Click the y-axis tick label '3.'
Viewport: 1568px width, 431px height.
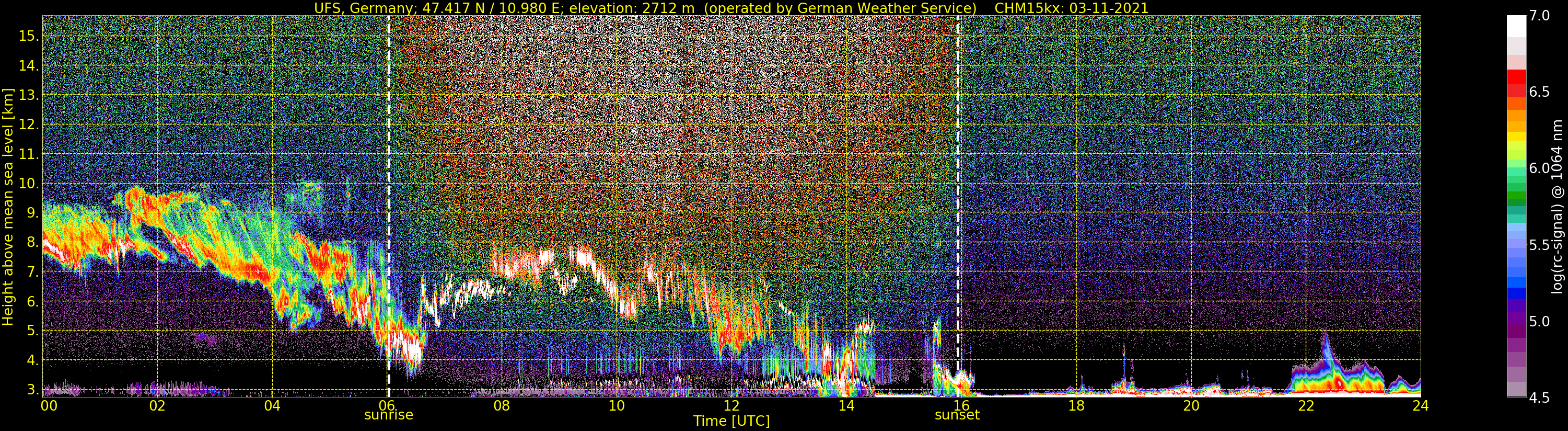pyautogui.click(x=32, y=390)
